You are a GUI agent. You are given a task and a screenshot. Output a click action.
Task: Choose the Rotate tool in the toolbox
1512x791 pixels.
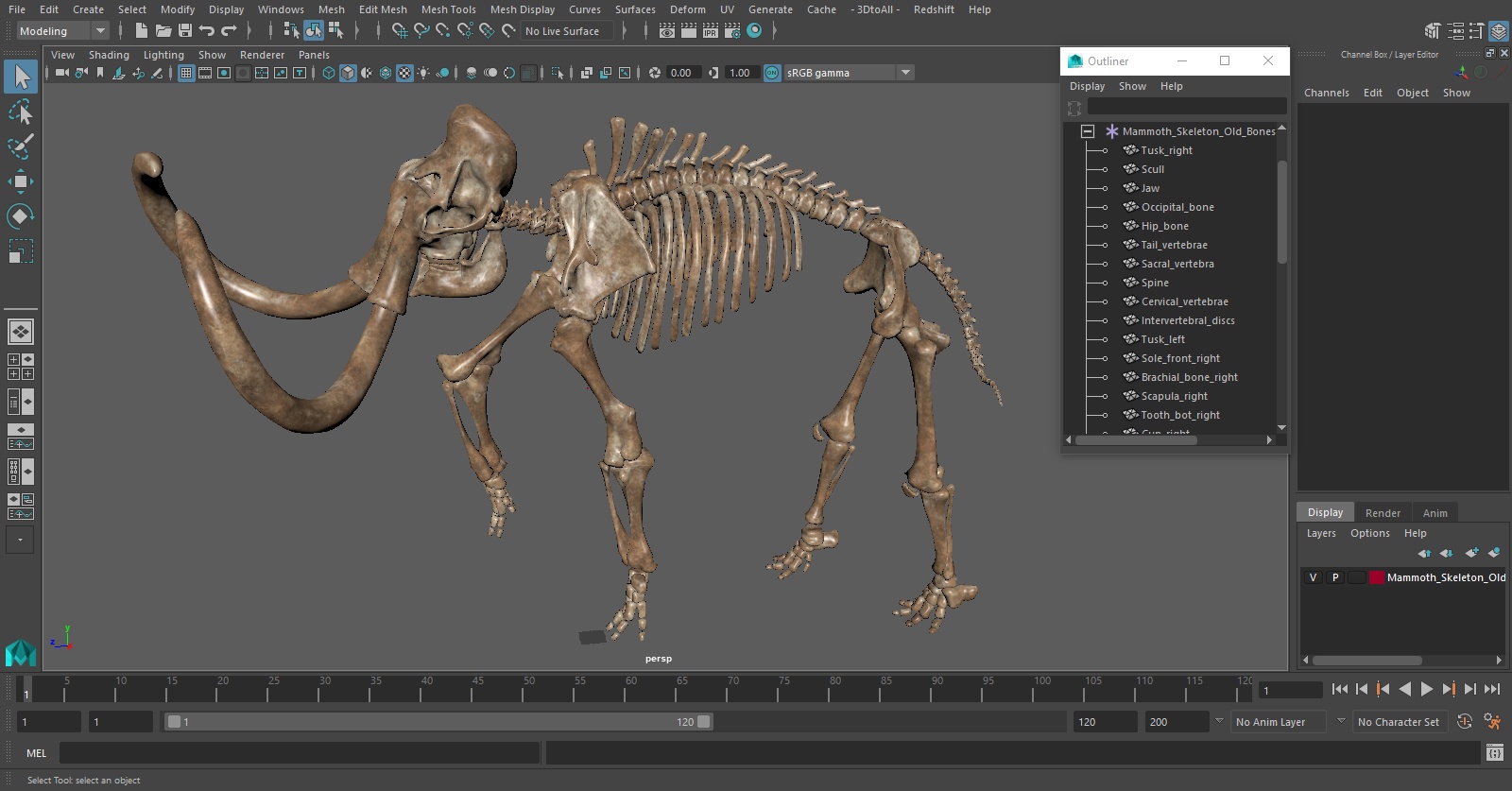21,216
